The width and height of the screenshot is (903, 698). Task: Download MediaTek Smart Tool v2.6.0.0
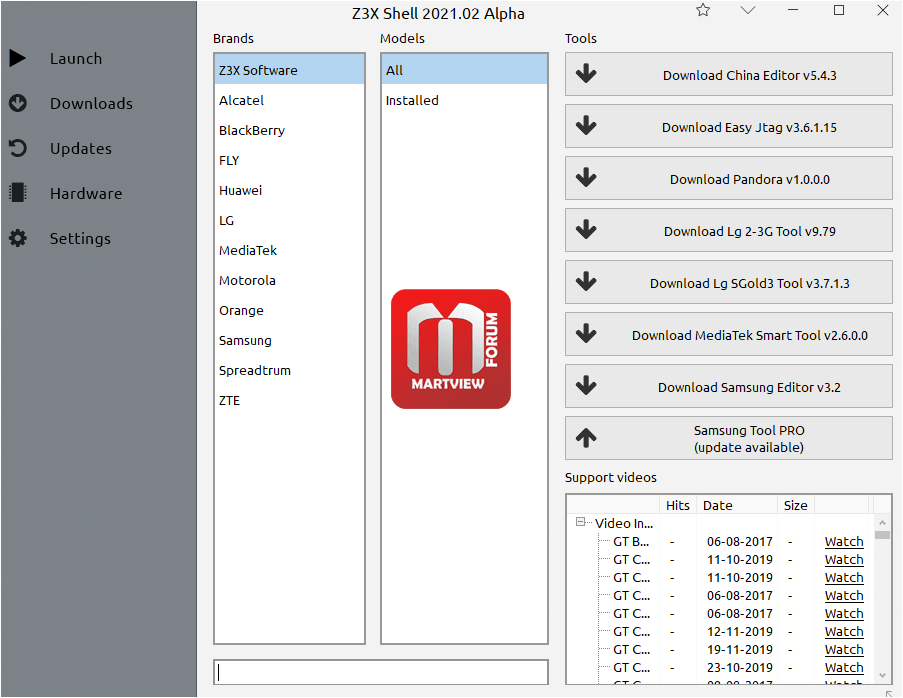pos(729,334)
